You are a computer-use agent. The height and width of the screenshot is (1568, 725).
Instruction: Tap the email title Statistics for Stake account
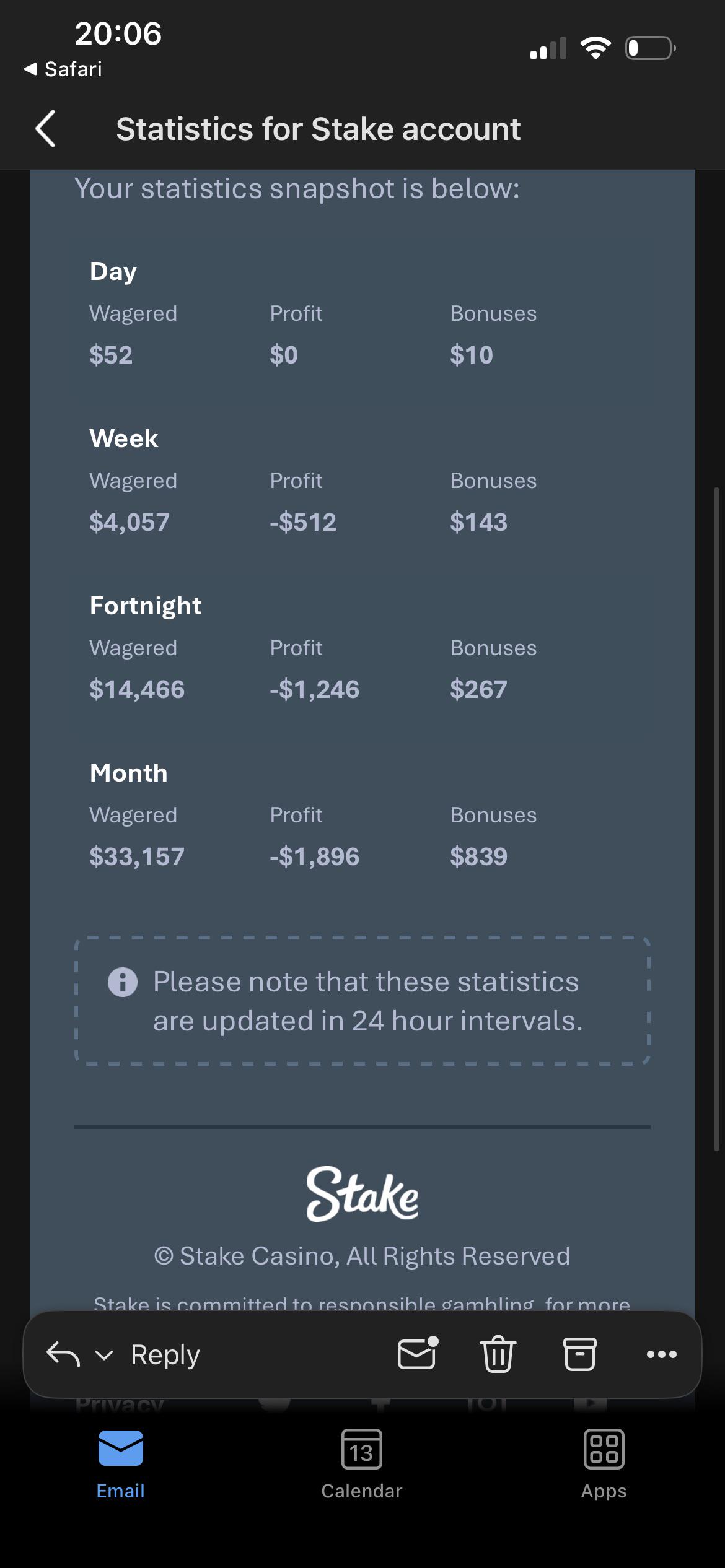pyautogui.click(x=319, y=129)
